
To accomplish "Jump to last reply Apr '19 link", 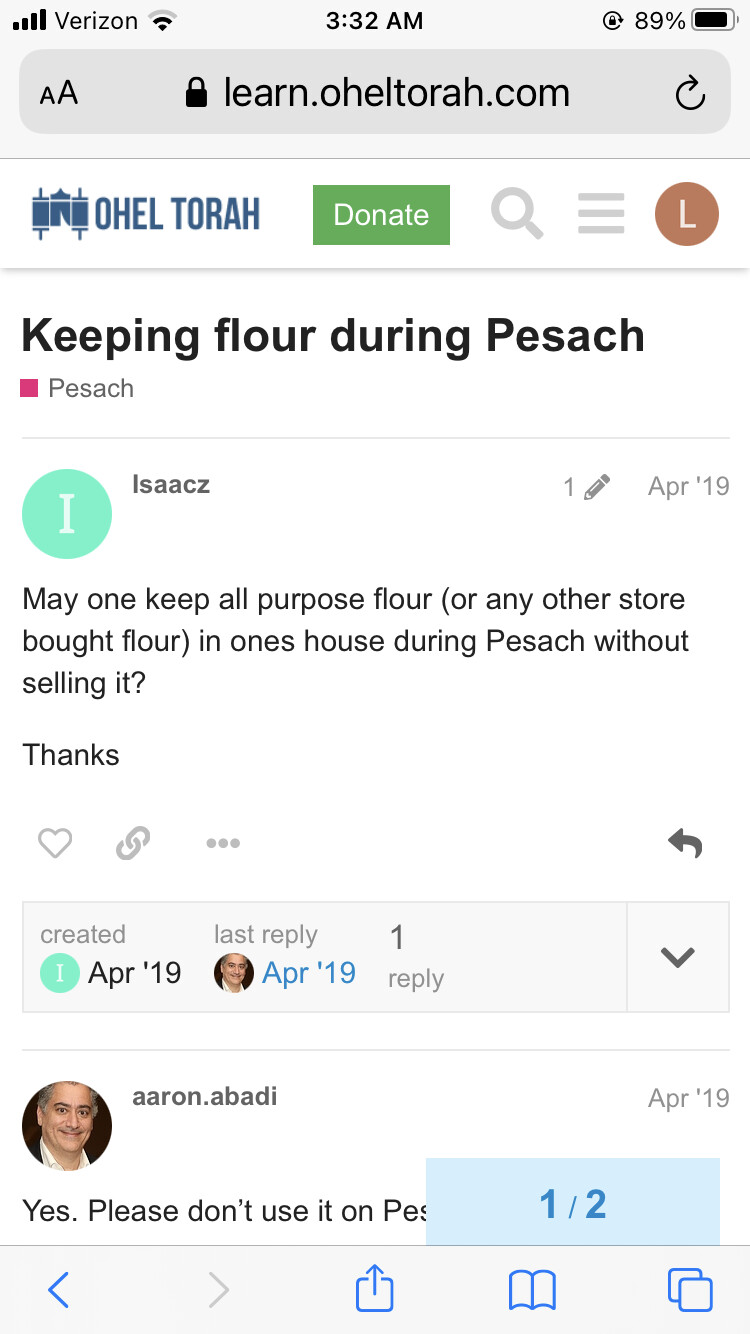I will 308,973.
